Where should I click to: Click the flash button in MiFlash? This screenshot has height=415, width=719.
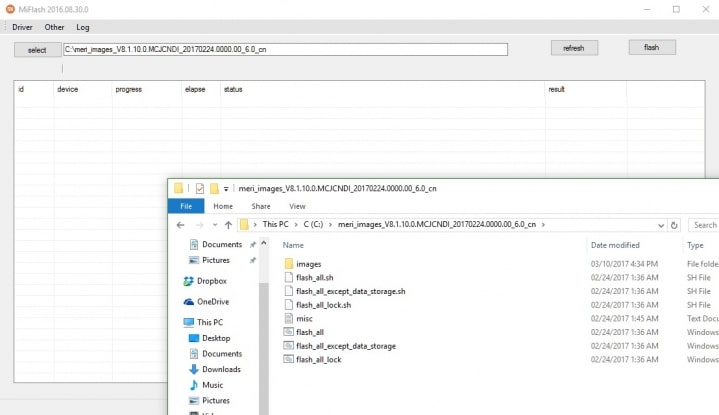pos(652,47)
